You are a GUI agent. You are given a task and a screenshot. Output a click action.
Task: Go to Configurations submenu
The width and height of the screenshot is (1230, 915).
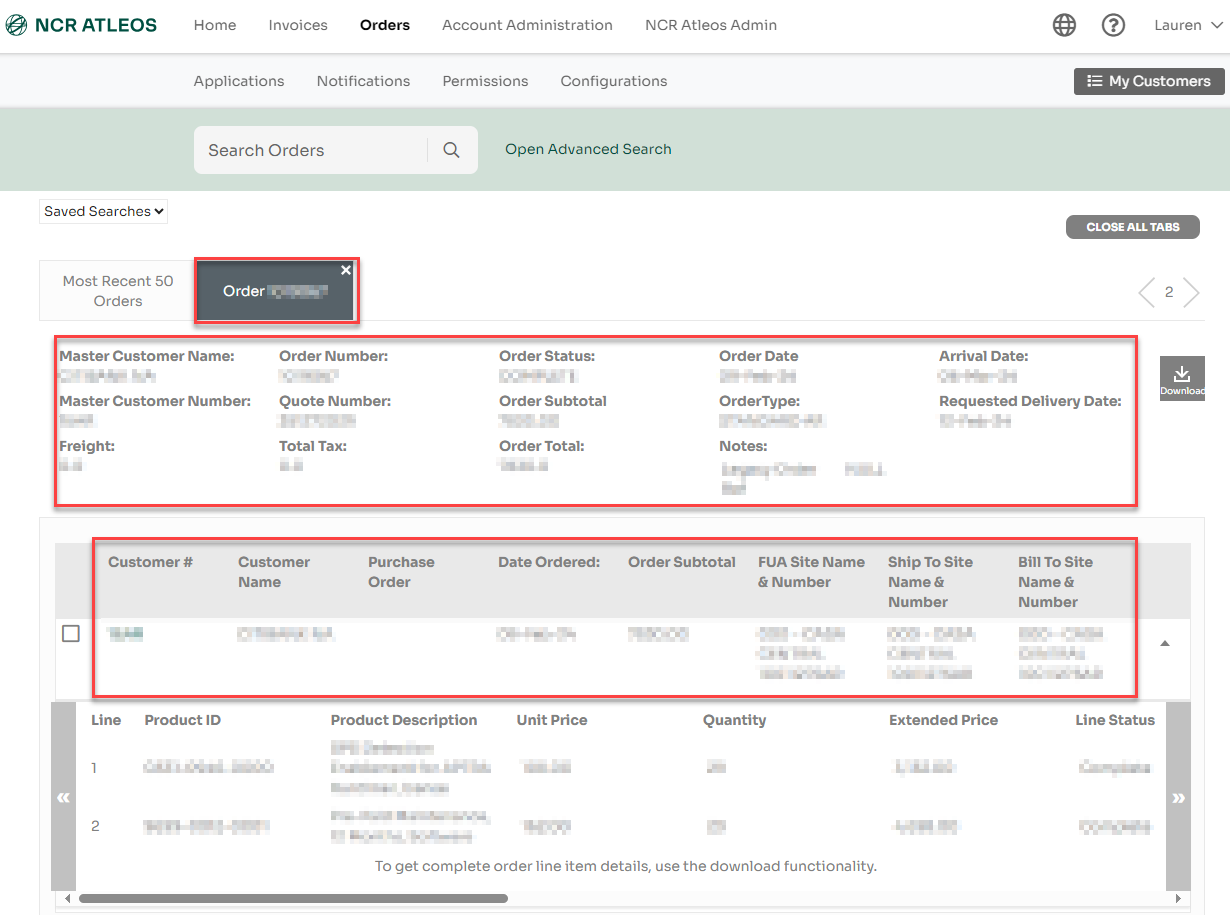[x=614, y=81]
